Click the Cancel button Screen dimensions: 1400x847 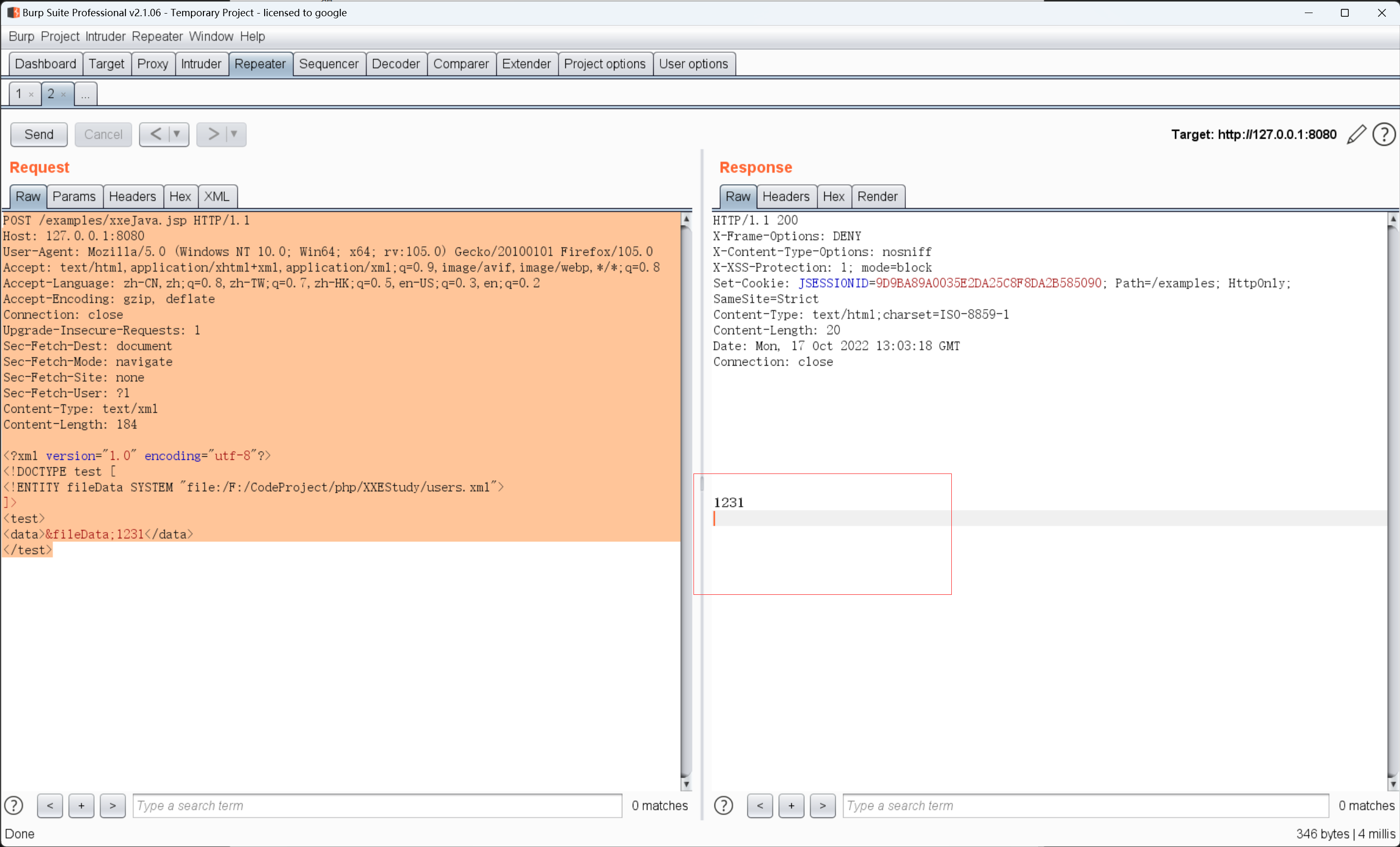point(103,135)
